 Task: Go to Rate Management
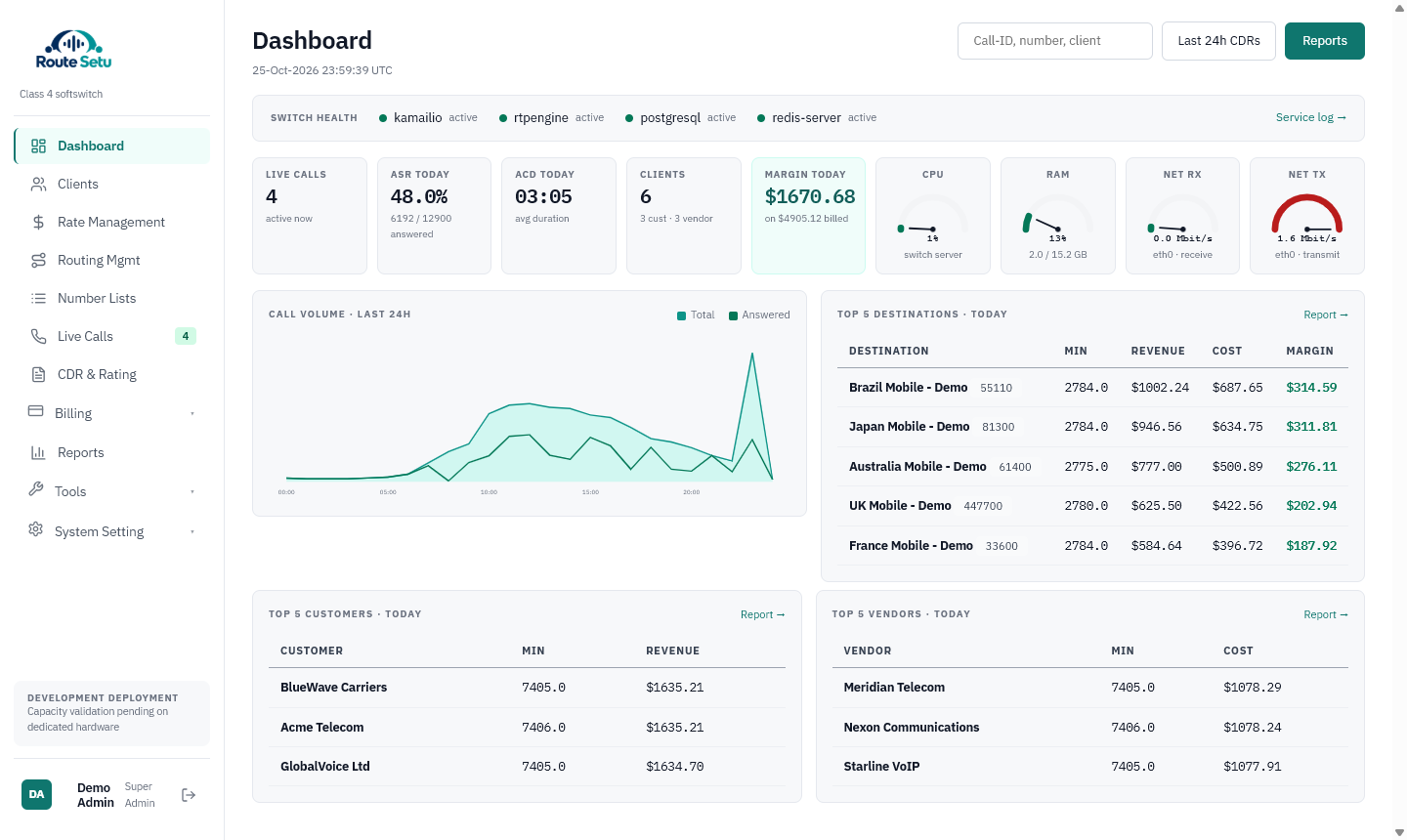click(x=112, y=222)
